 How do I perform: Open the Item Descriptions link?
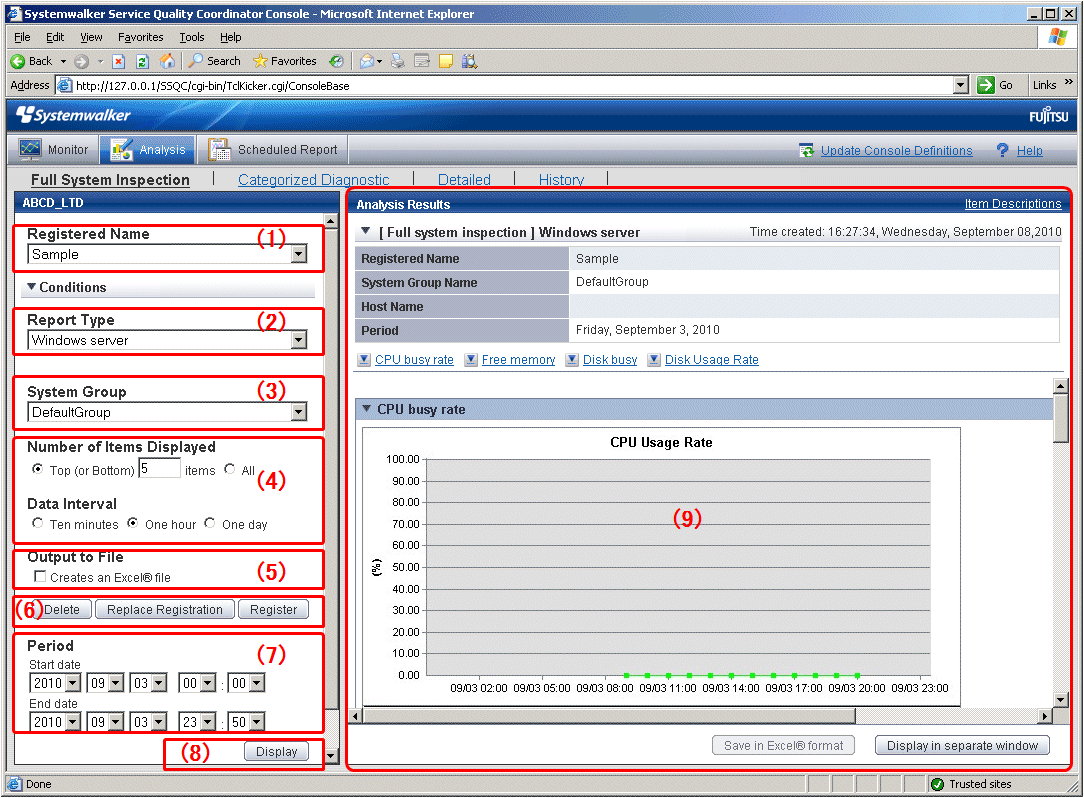(x=1013, y=203)
